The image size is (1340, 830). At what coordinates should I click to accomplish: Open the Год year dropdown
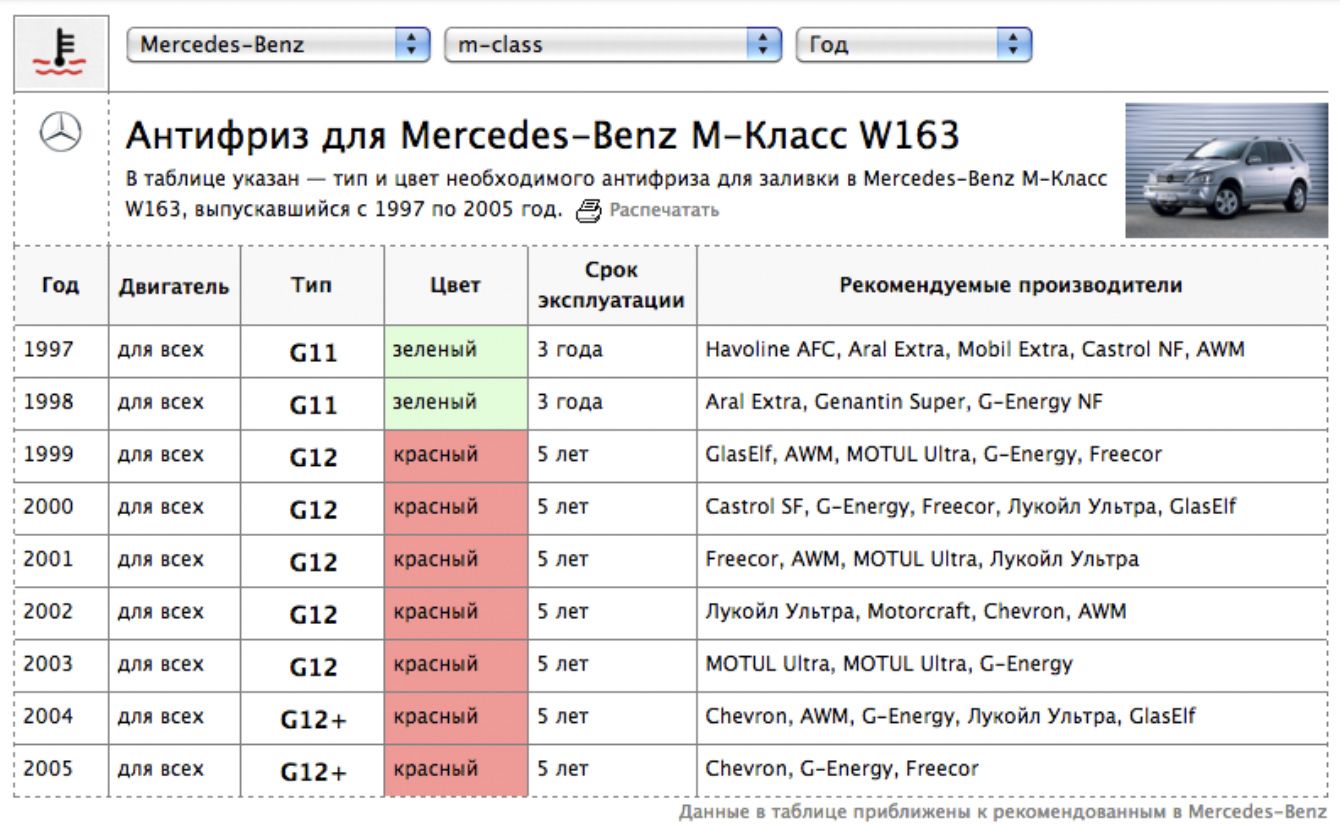[913, 45]
